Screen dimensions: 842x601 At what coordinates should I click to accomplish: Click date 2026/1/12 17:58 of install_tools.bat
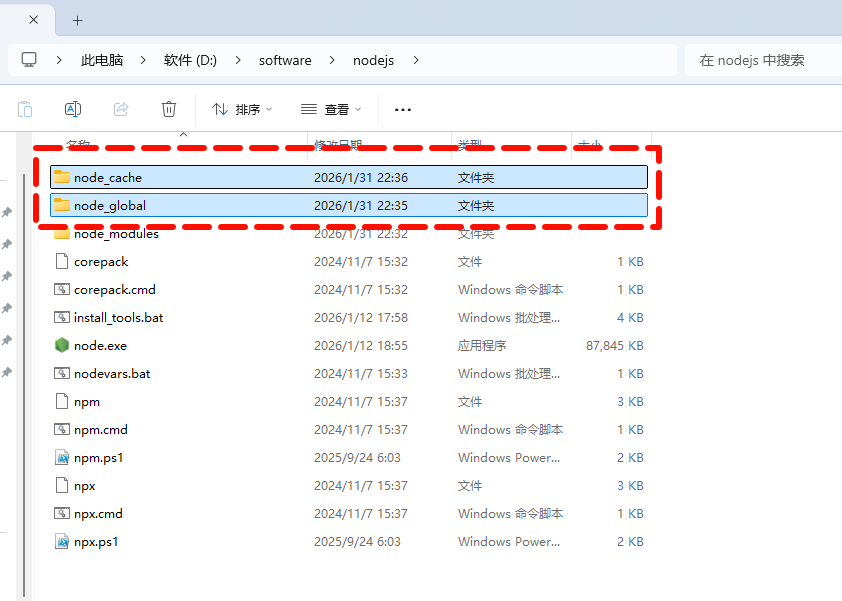point(361,317)
